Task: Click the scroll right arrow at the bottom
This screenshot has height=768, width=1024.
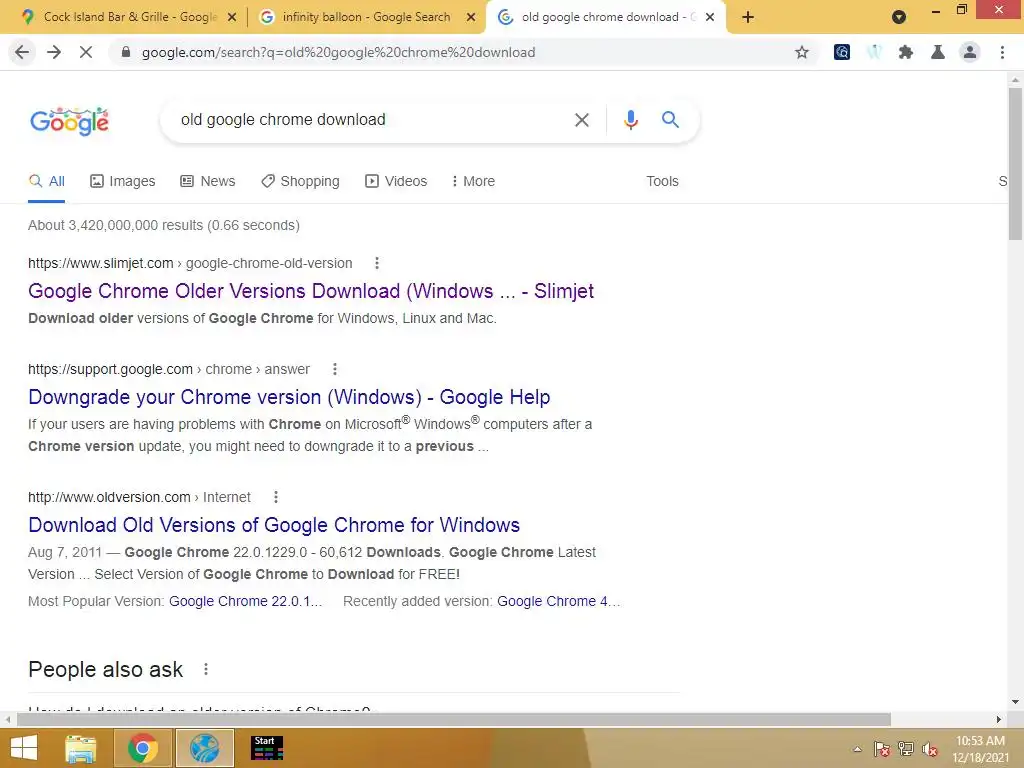Action: [999, 720]
